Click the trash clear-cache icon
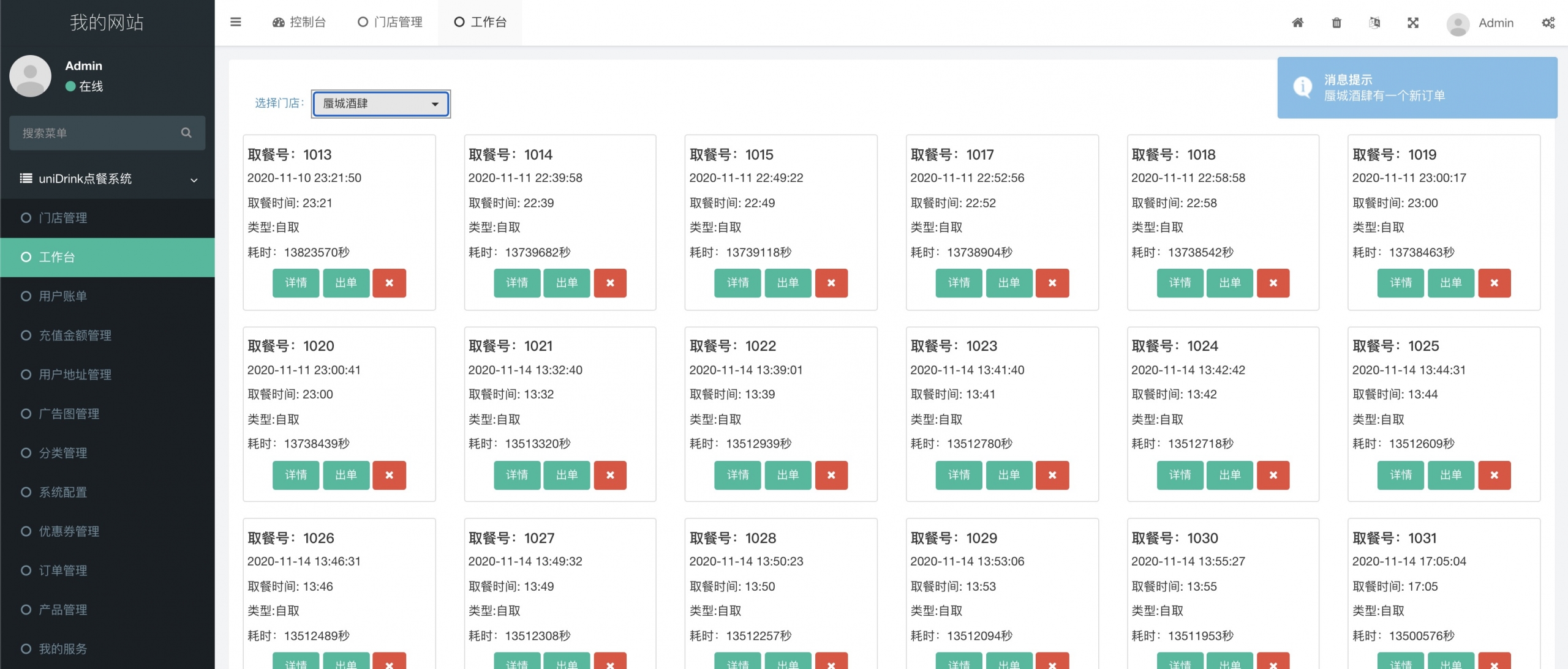The image size is (1568, 669). point(1336,23)
